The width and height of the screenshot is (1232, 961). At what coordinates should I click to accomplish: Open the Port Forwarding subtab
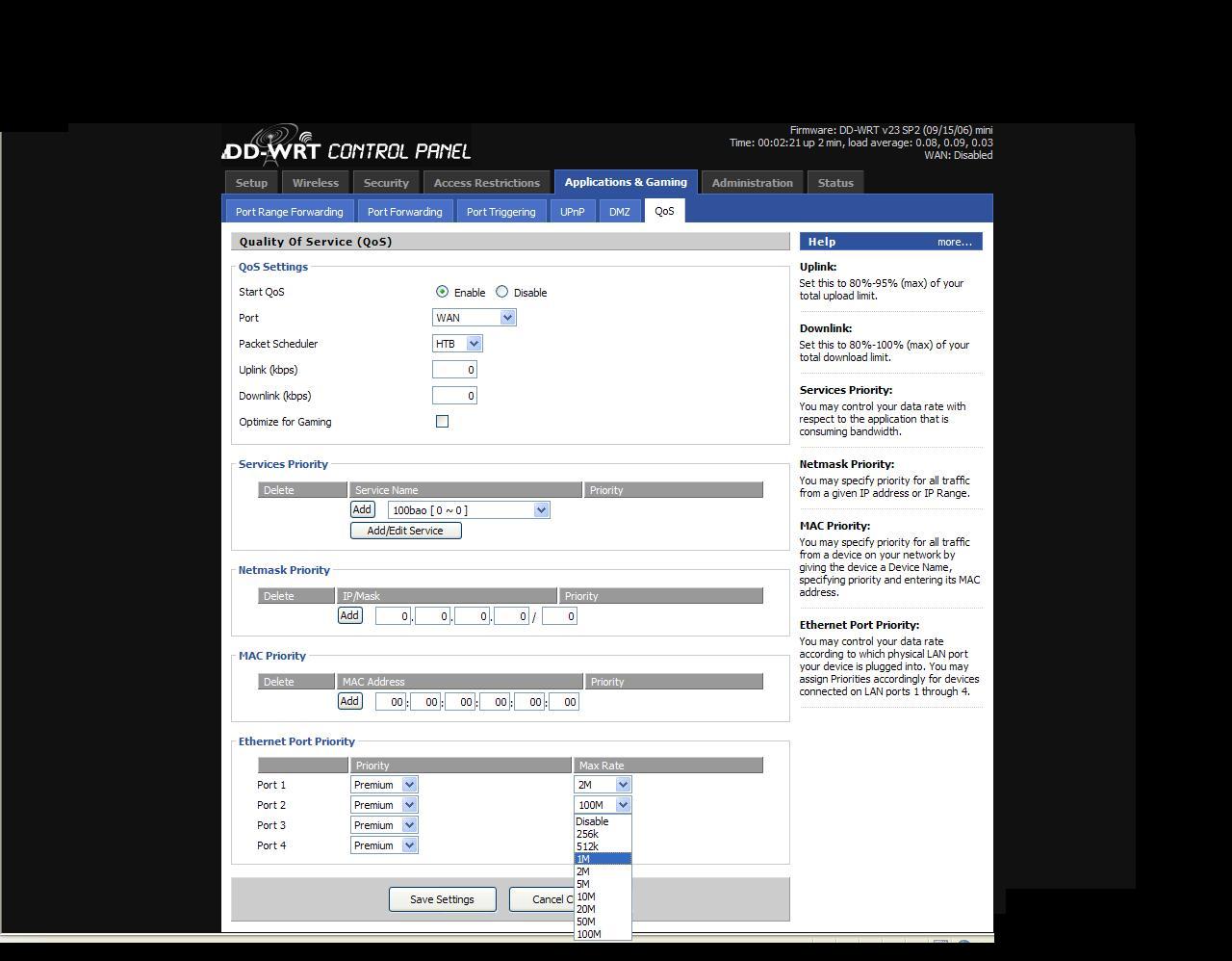tap(404, 212)
